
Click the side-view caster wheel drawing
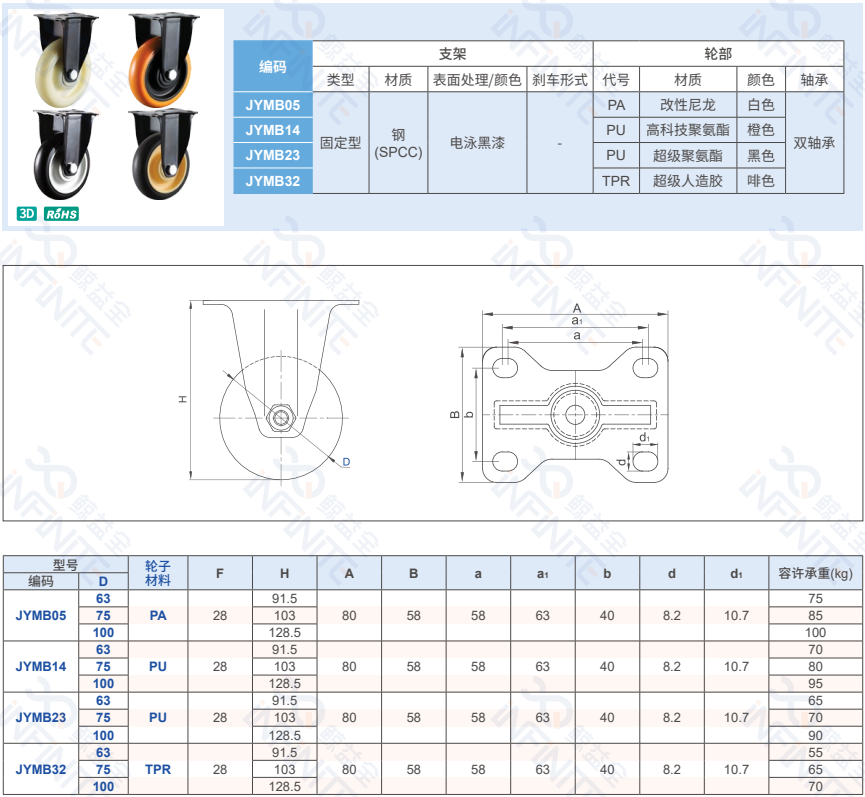pyautogui.click(x=281, y=400)
